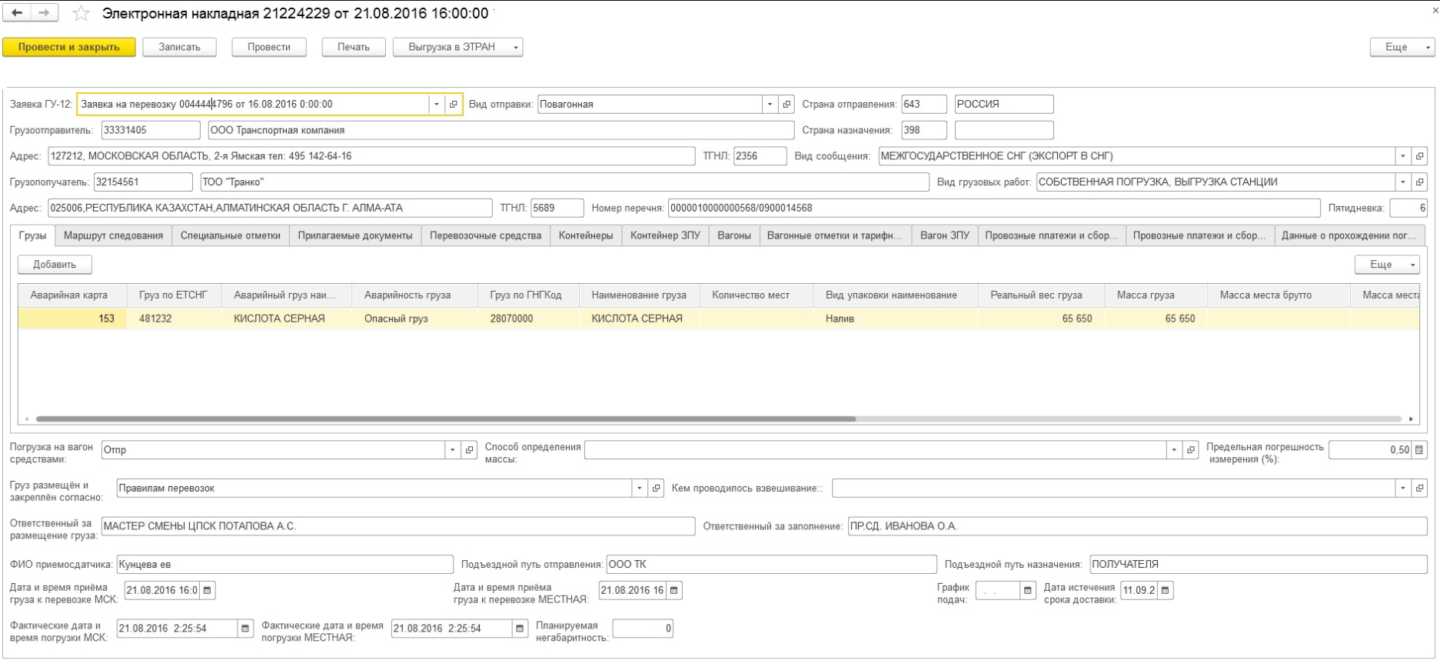
Task: Select the 28070000 ГНГ code cell
Action: pyautogui.click(x=529, y=318)
